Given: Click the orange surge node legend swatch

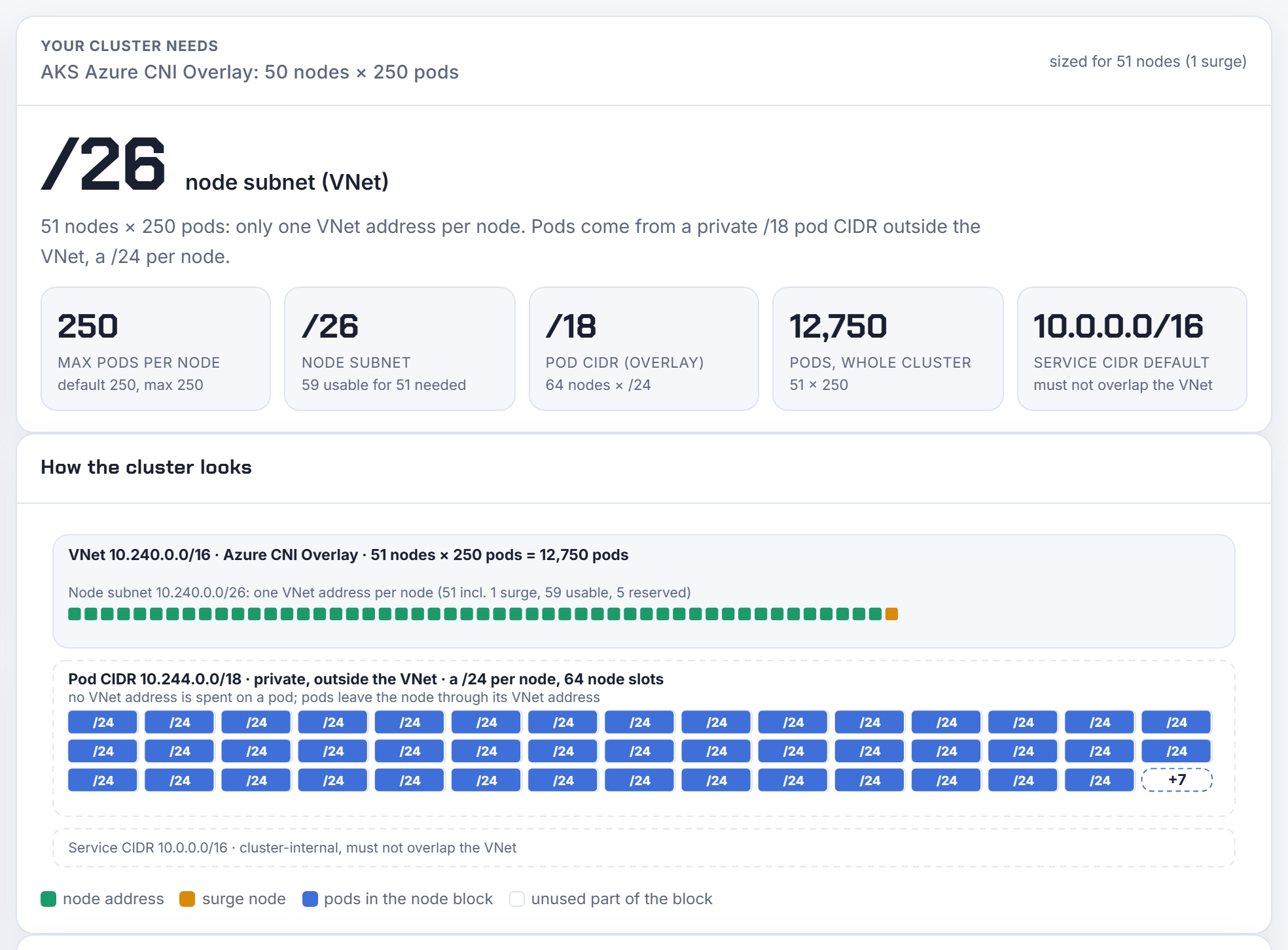Looking at the screenshot, I should point(187,899).
